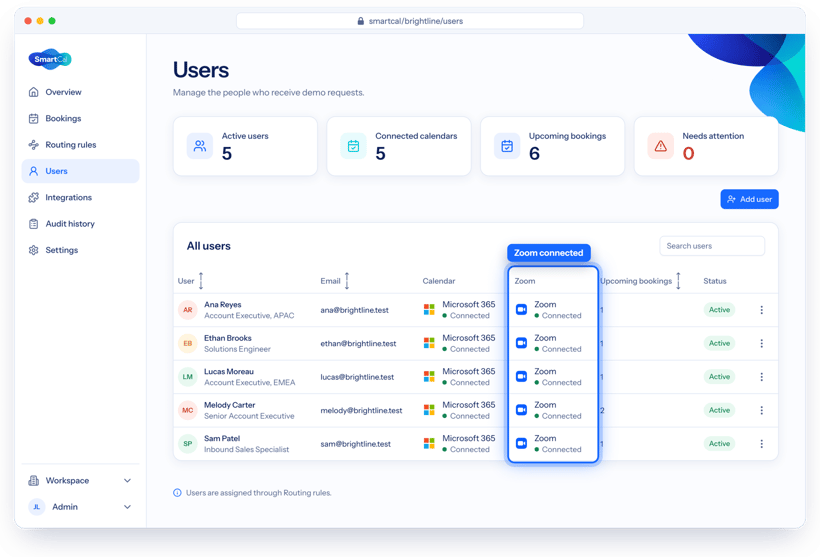Click the info icon beside Routing rules note

[177, 493]
